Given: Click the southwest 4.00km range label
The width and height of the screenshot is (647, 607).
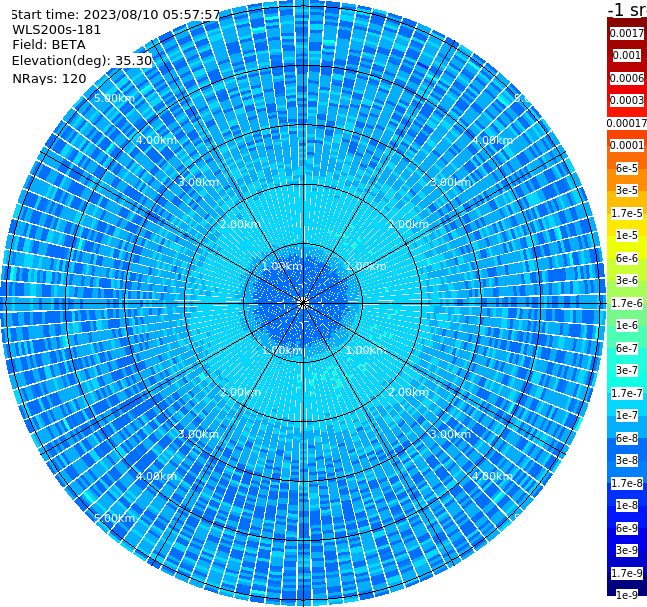Looking at the screenshot, I should [x=156, y=476].
